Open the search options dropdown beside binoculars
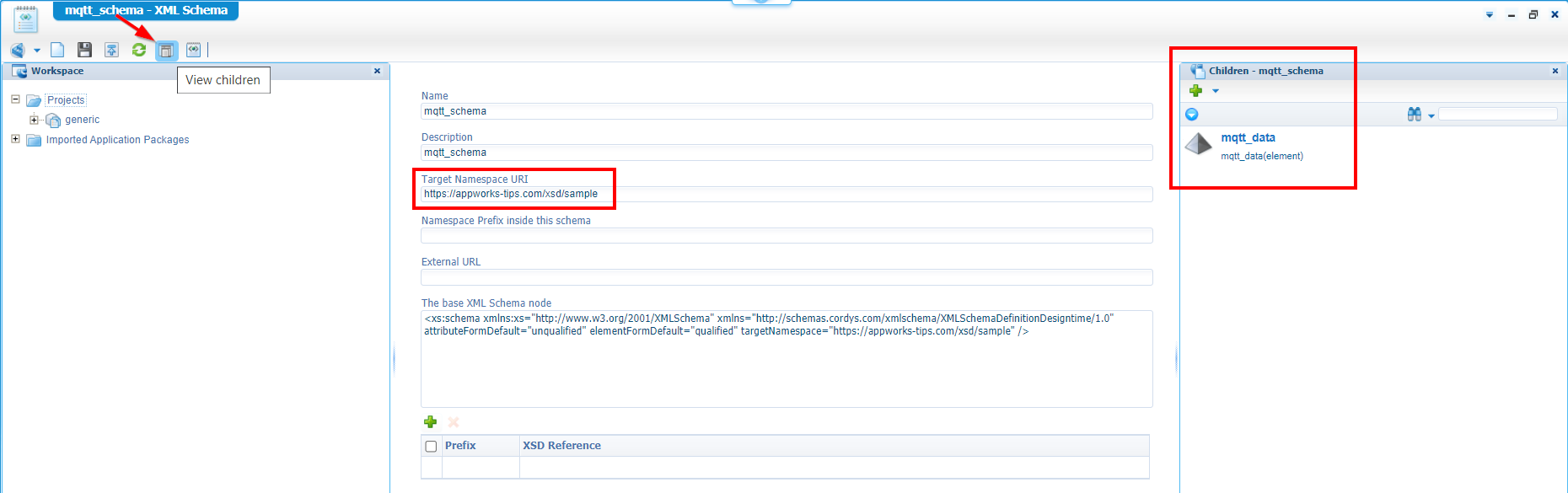Screen dimensions: 1568x493 point(1431,115)
